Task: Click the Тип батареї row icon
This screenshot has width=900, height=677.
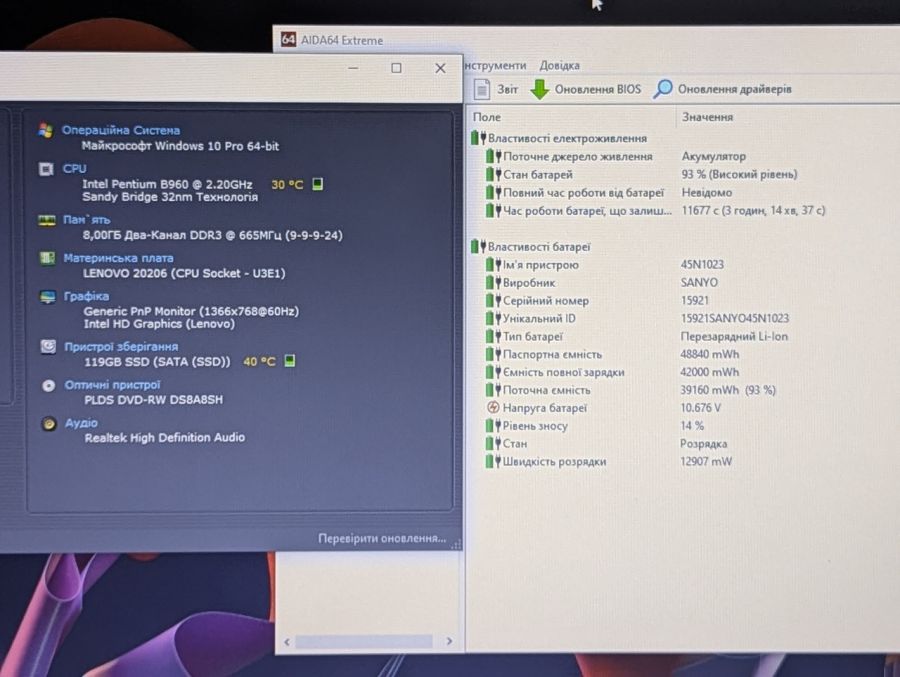Action: click(493, 336)
